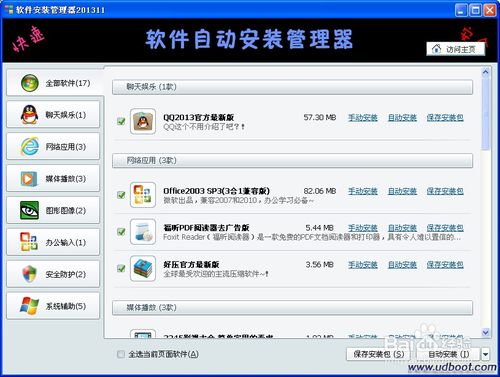Click 保存安装包 link for Office2003 SP3
The width and height of the screenshot is (500, 377).
(x=445, y=191)
